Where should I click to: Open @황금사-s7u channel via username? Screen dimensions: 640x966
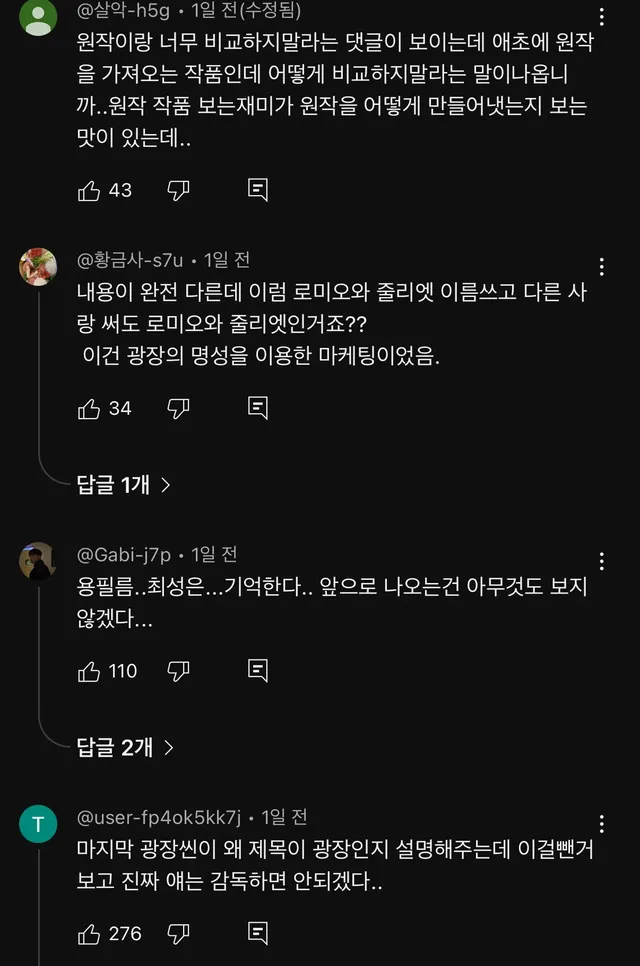point(130,260)
